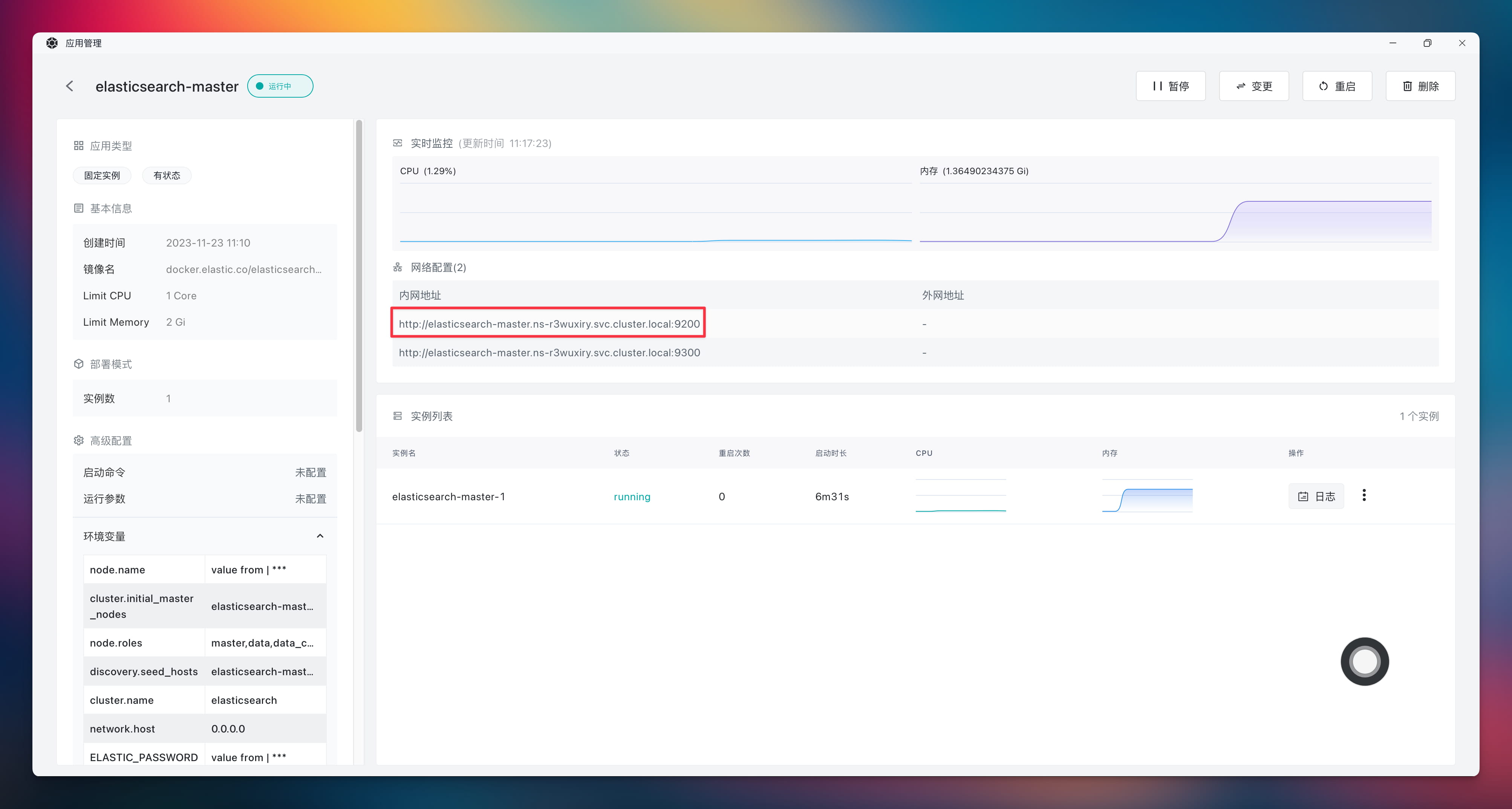
Task: Click the truncated 镜像名 image value
Action: coord(243,270)
